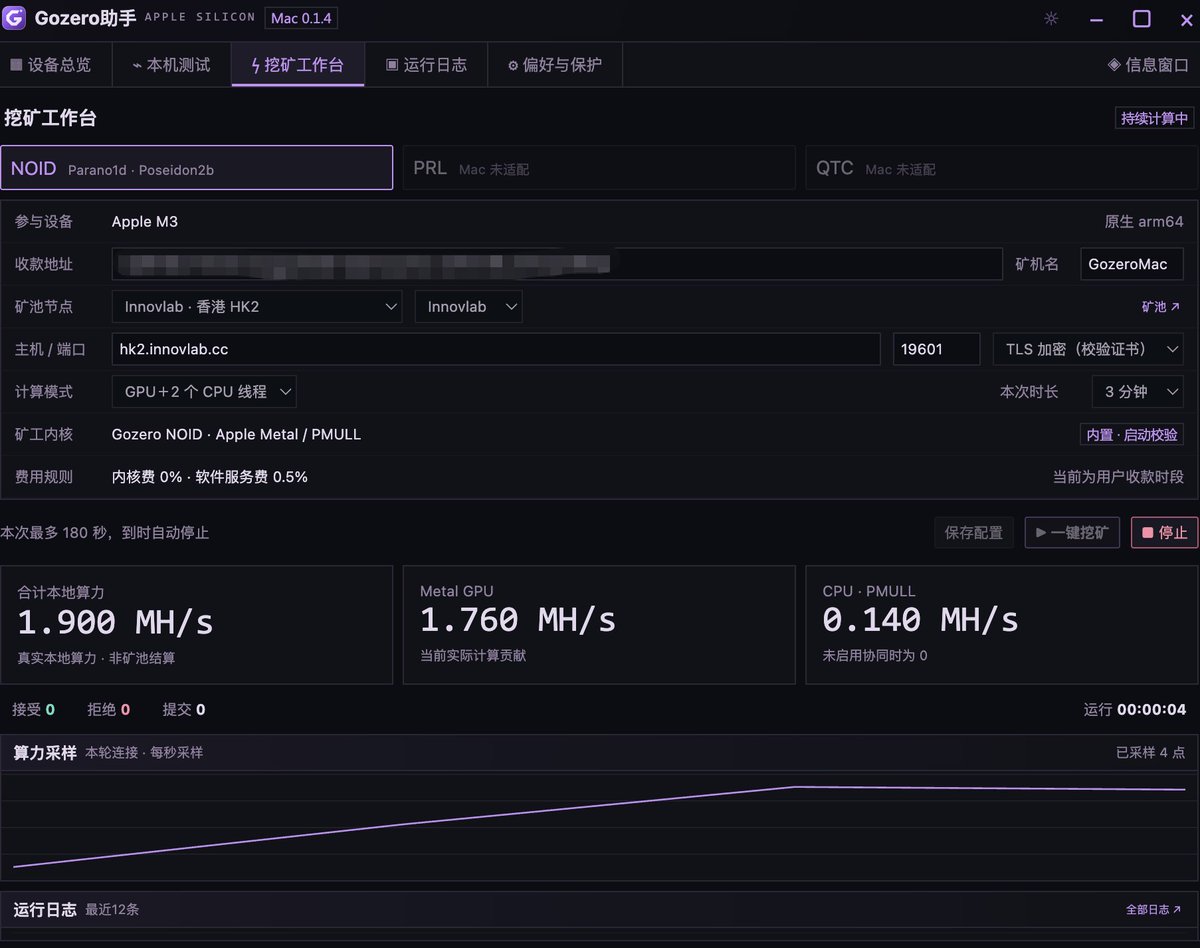This screenshot has width=1200, height=948.
Task: Click the Mac 0.1.4 version badge
Action: tap(301, 18)
